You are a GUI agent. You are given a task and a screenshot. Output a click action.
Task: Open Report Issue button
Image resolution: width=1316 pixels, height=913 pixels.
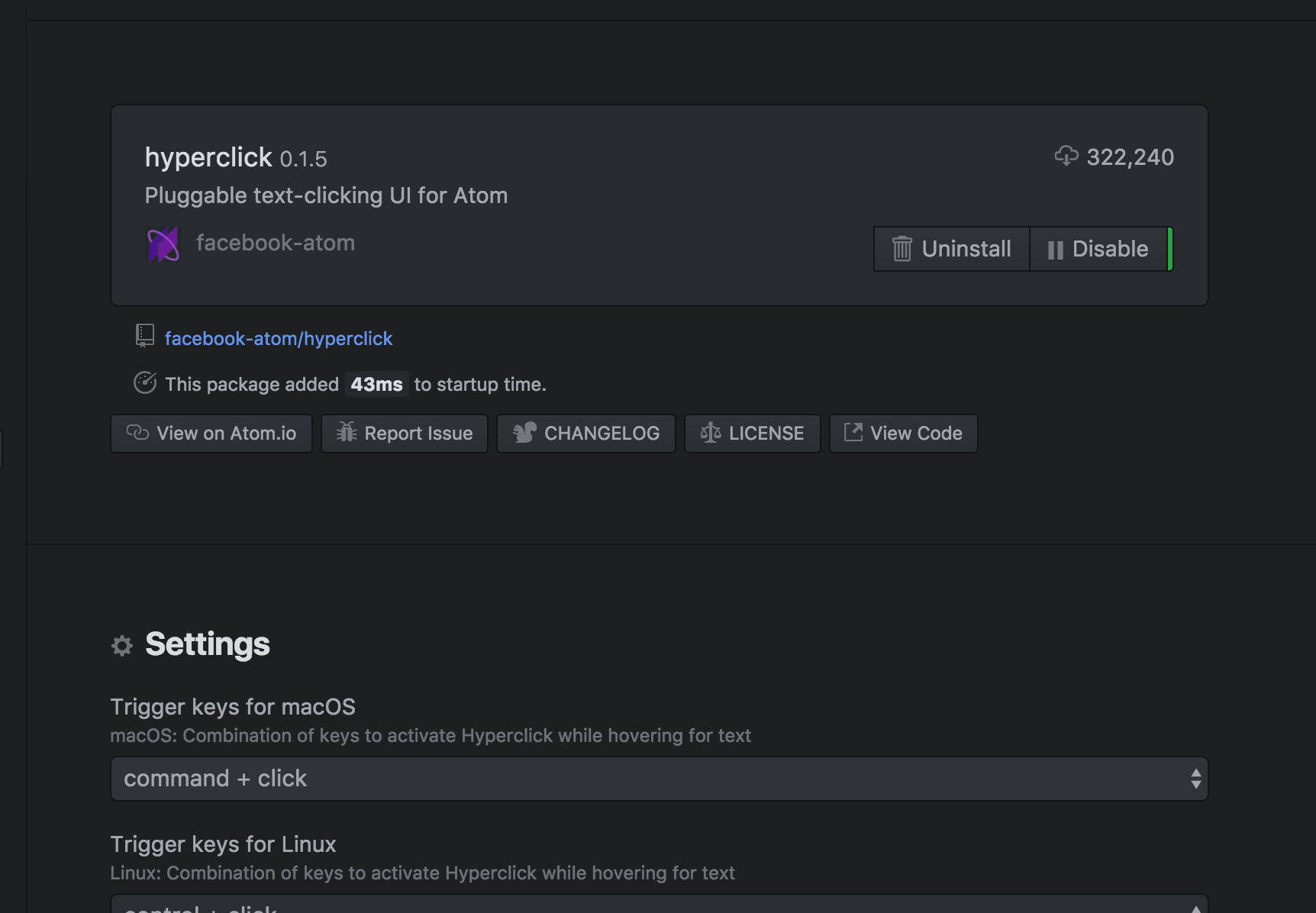click(405, 434)
